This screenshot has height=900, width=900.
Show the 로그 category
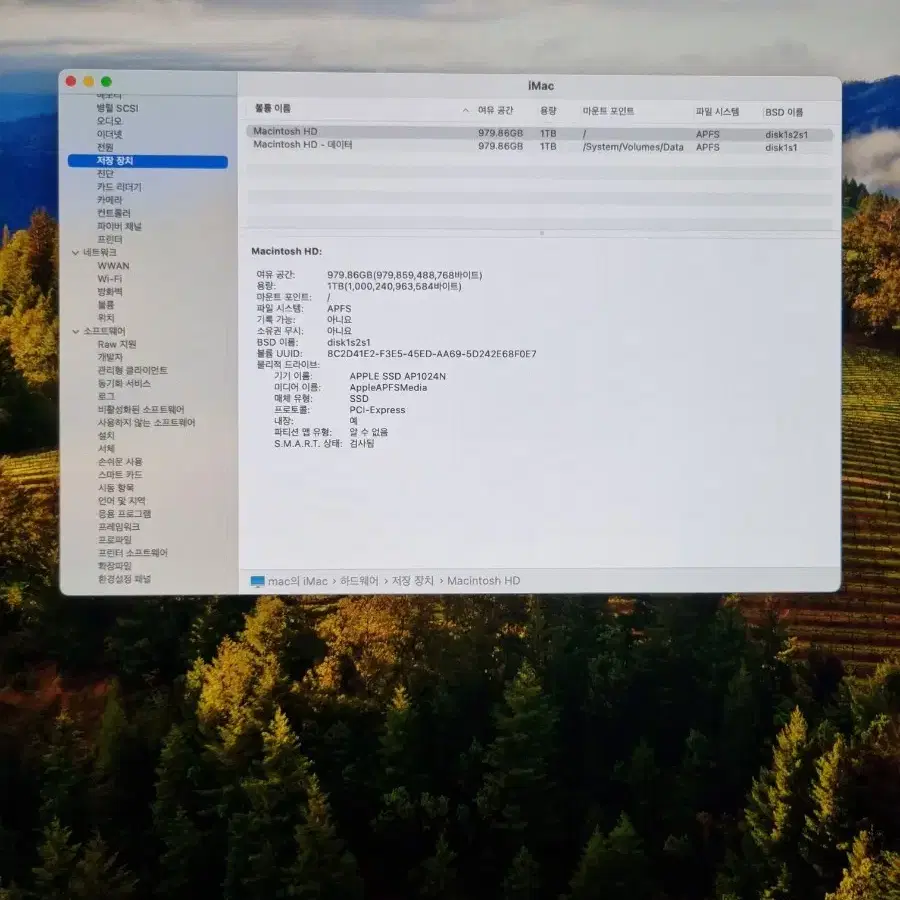106,397
